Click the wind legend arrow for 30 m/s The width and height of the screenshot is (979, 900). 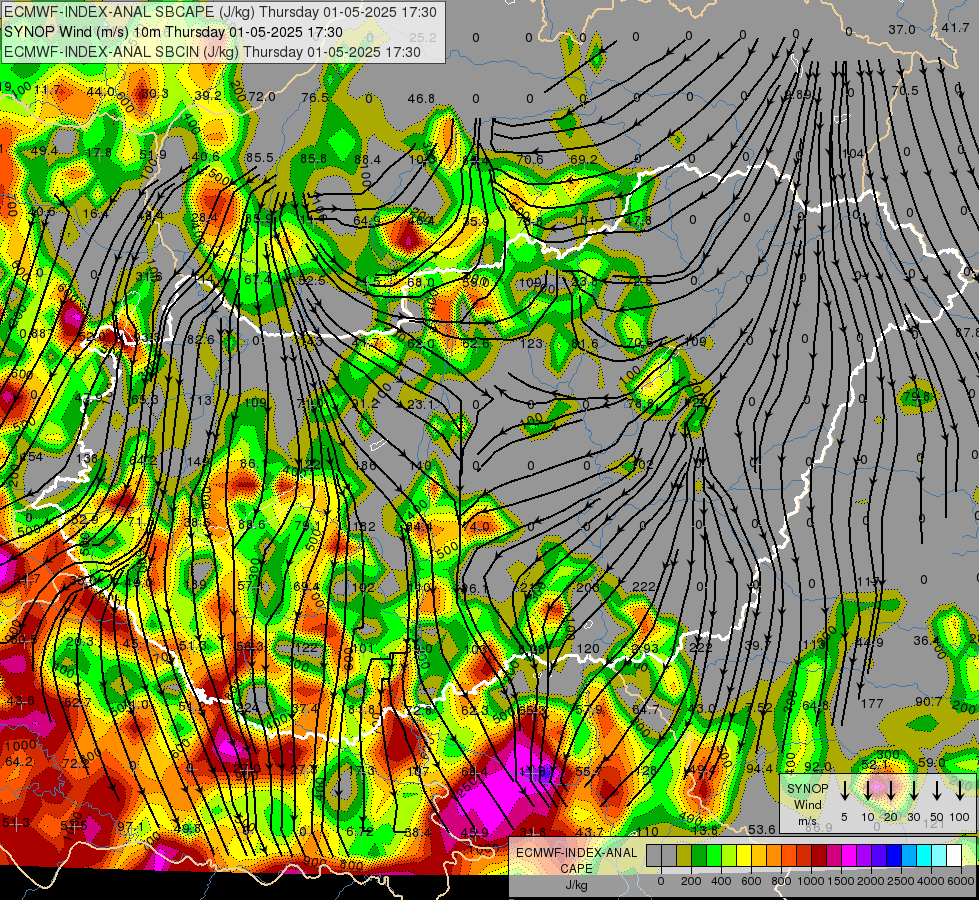[x=913, y=791]
